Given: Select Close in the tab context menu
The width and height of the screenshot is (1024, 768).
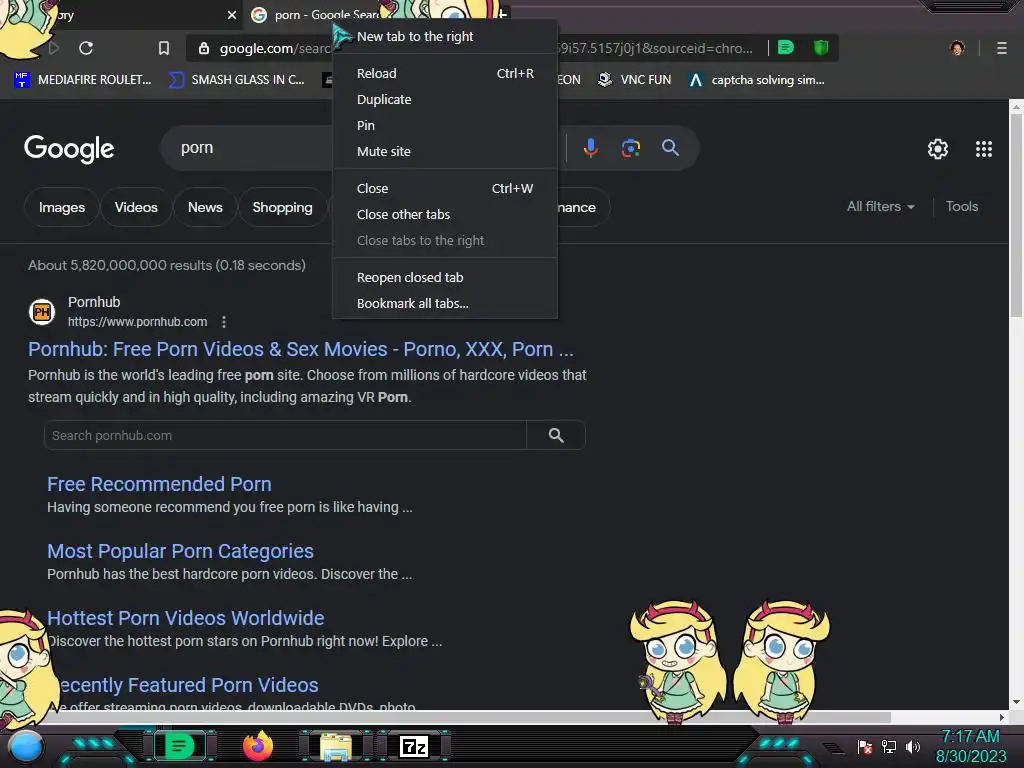Looking at the screenshot, I should coord(445,188).
